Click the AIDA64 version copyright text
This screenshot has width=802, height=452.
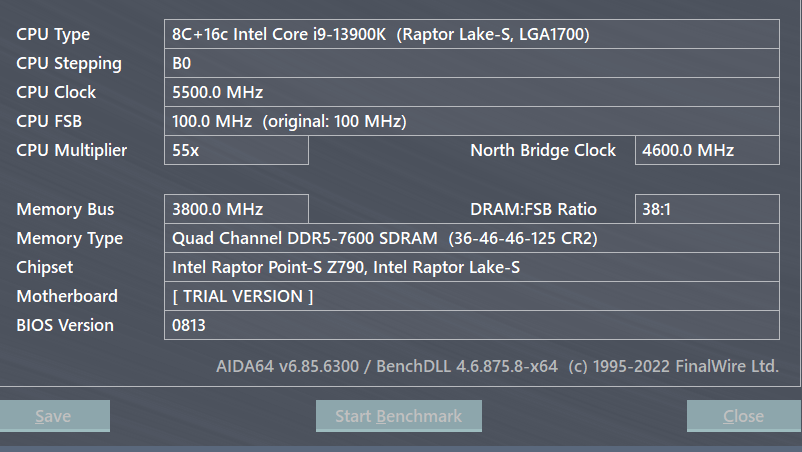pos(497,366)
